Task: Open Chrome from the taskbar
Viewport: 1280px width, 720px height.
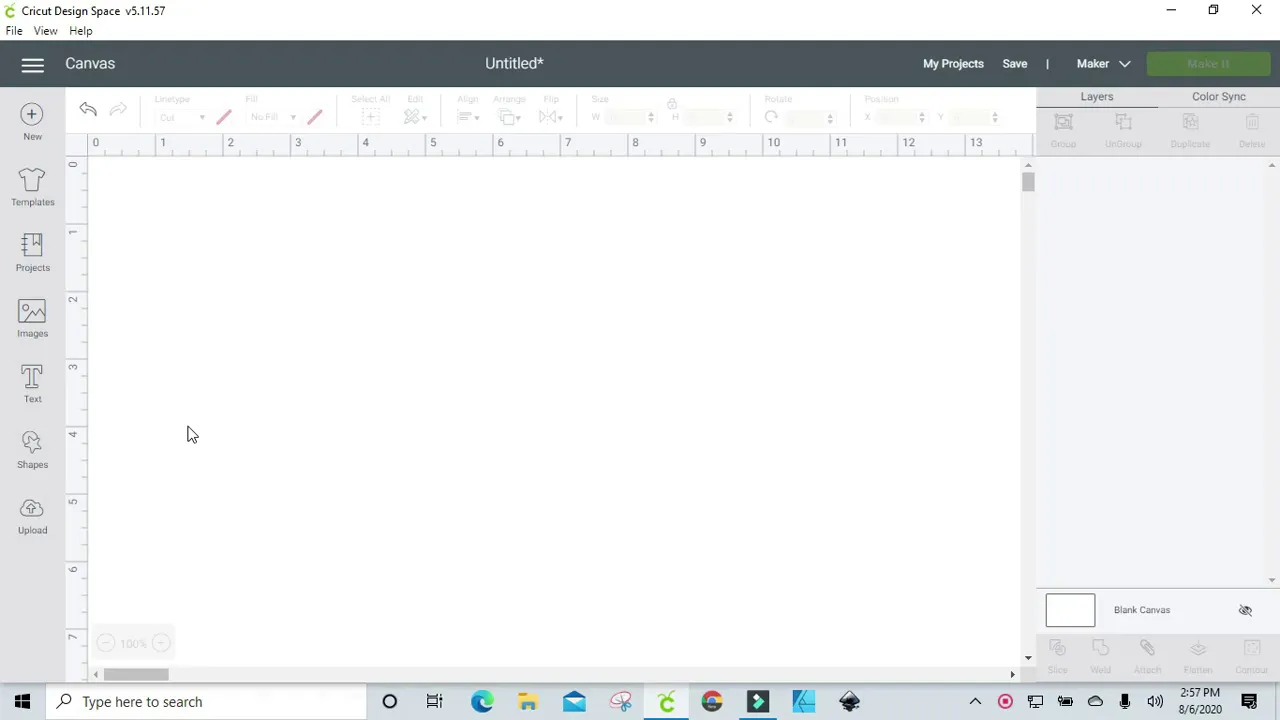Action: click(712, 702)
